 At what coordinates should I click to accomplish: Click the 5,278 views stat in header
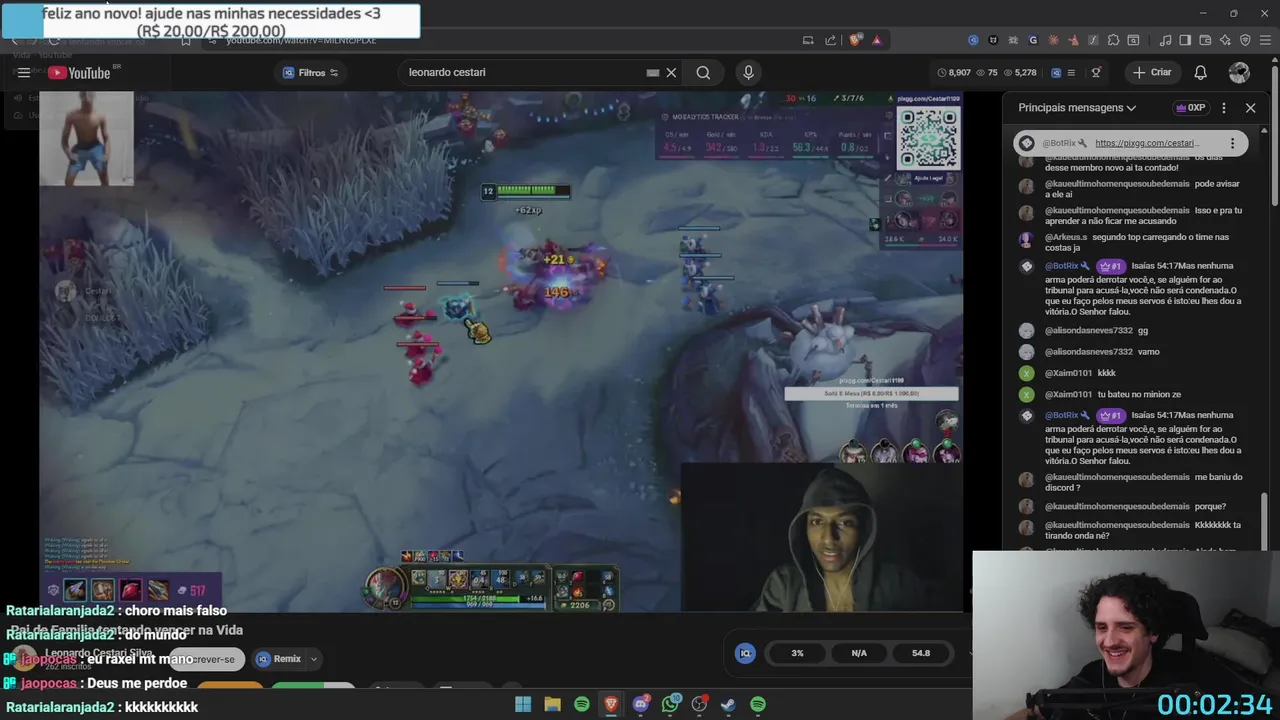click(1018, 72)
